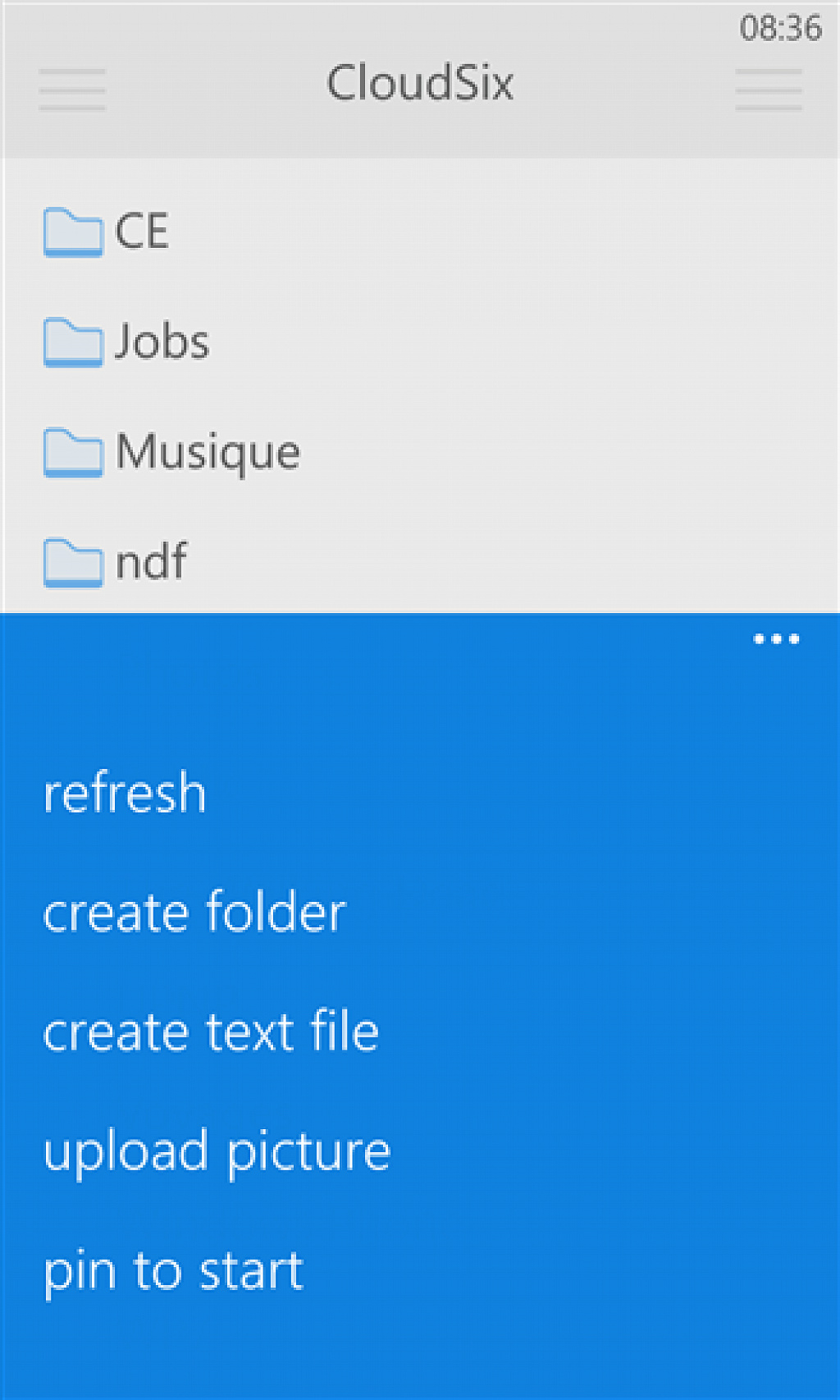Click the CE folder icon
The width and height of the screenshot is (840, 1400).
pyautogui.click(x=73, y=232)
